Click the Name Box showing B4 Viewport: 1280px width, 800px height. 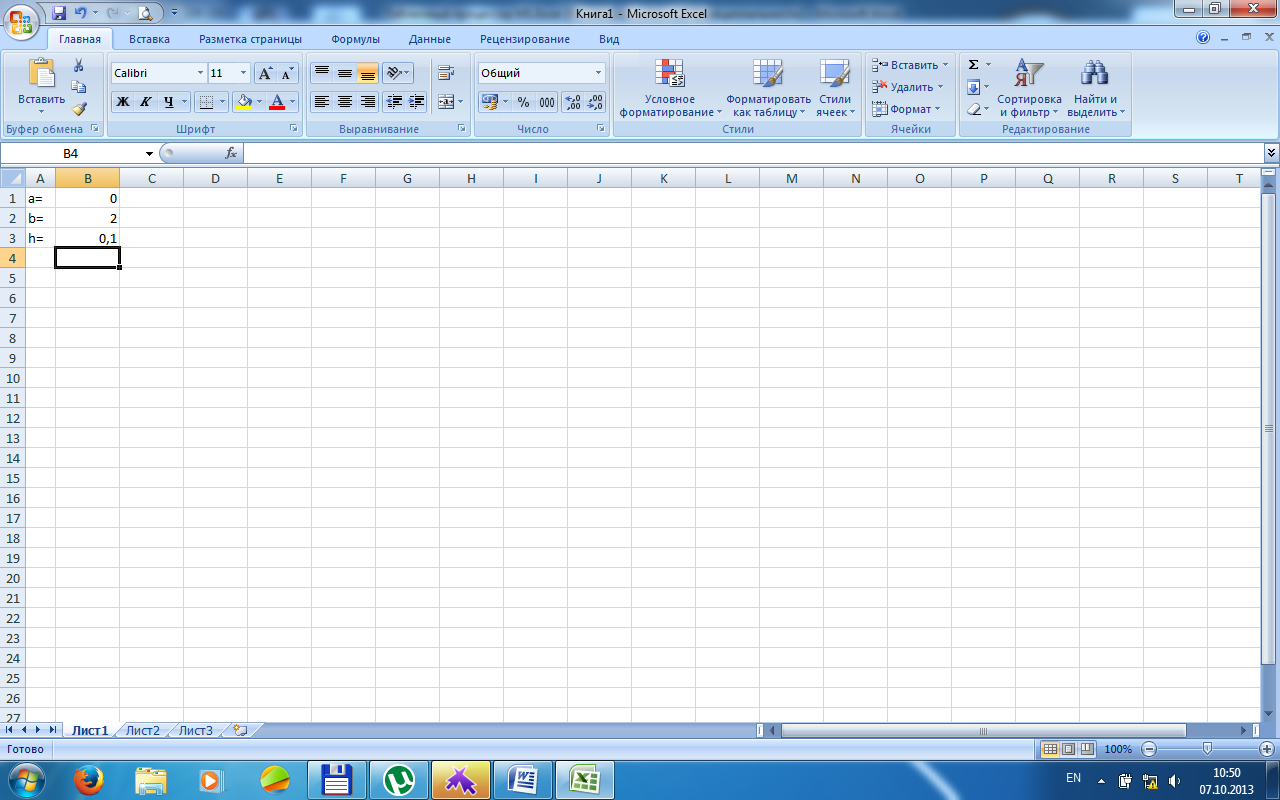point(70,153)
